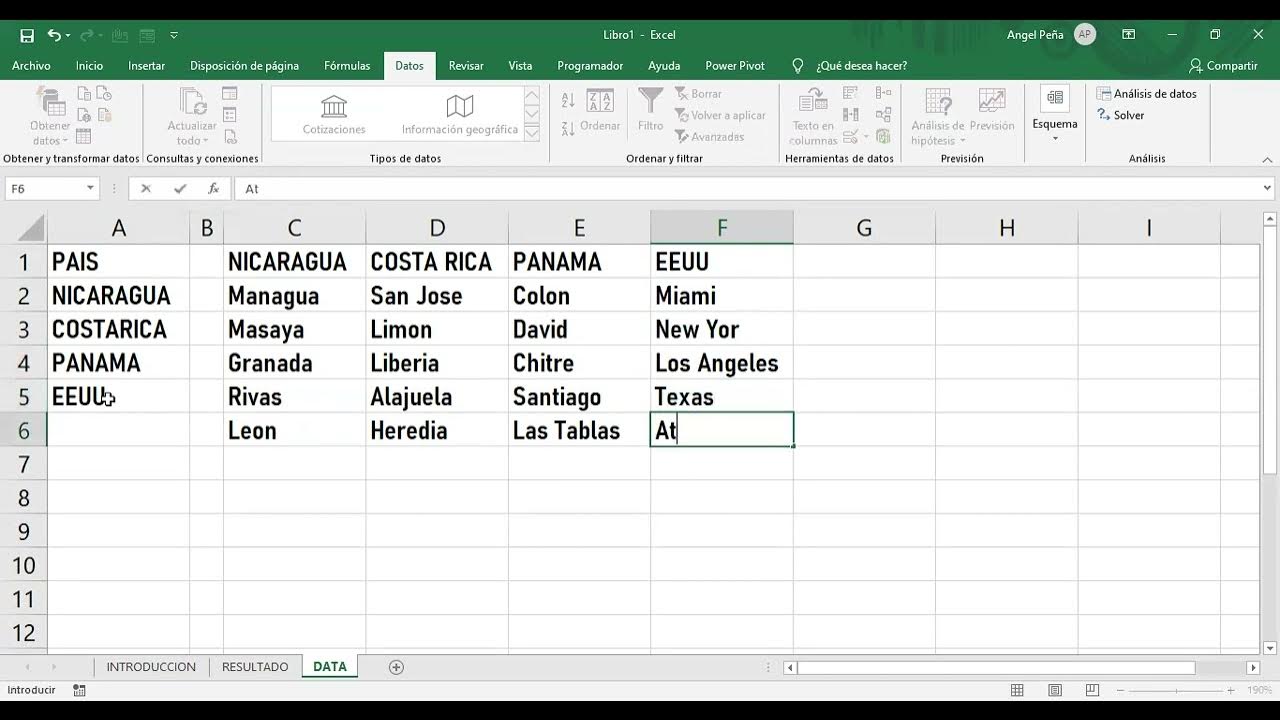
Task: Click the horizontal scrollbar thumb
Action: point(996,667)
